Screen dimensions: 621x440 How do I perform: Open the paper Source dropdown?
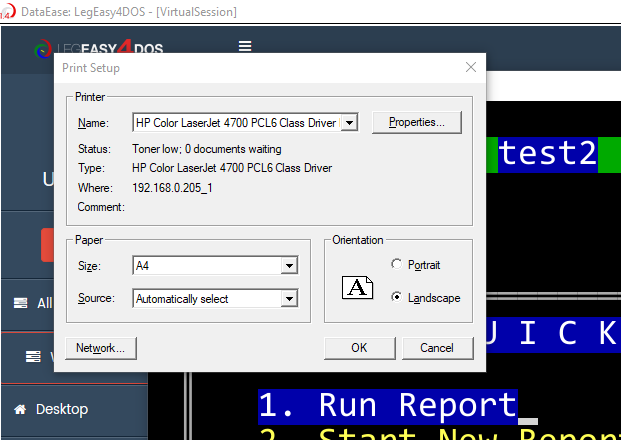pos(290,299)
